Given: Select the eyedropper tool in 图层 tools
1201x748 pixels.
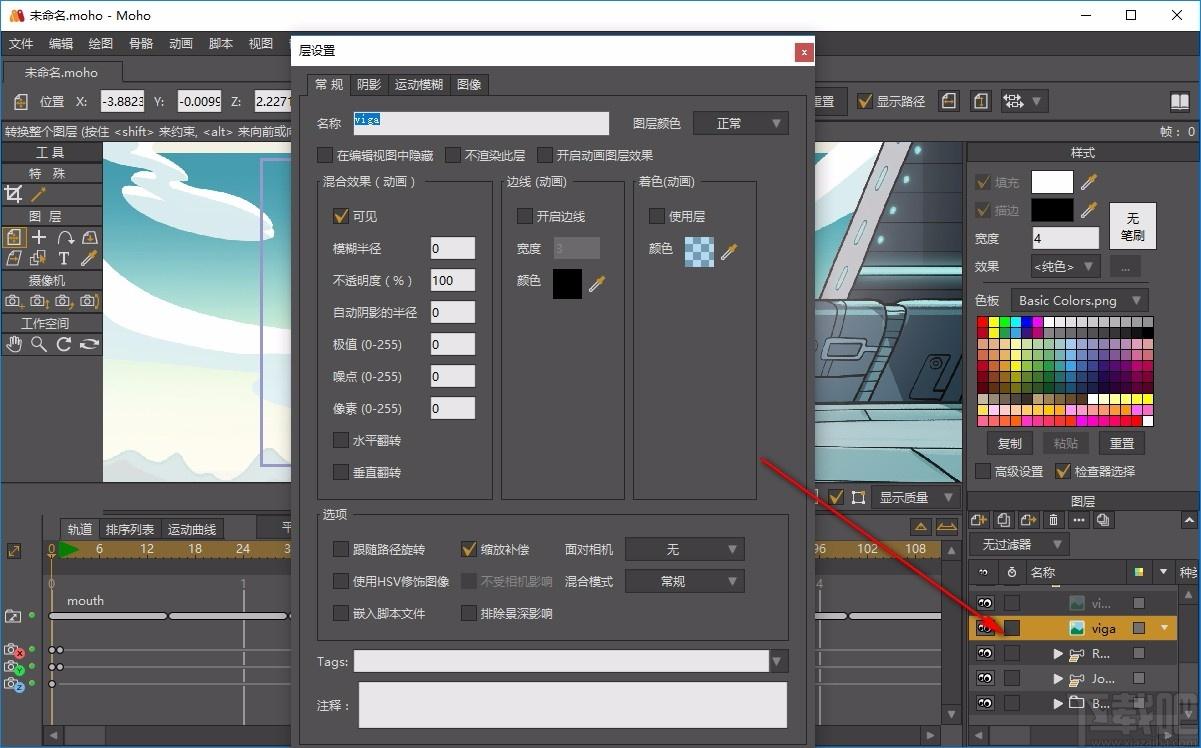Looking at the screenshot, I should tap(89, 258).
